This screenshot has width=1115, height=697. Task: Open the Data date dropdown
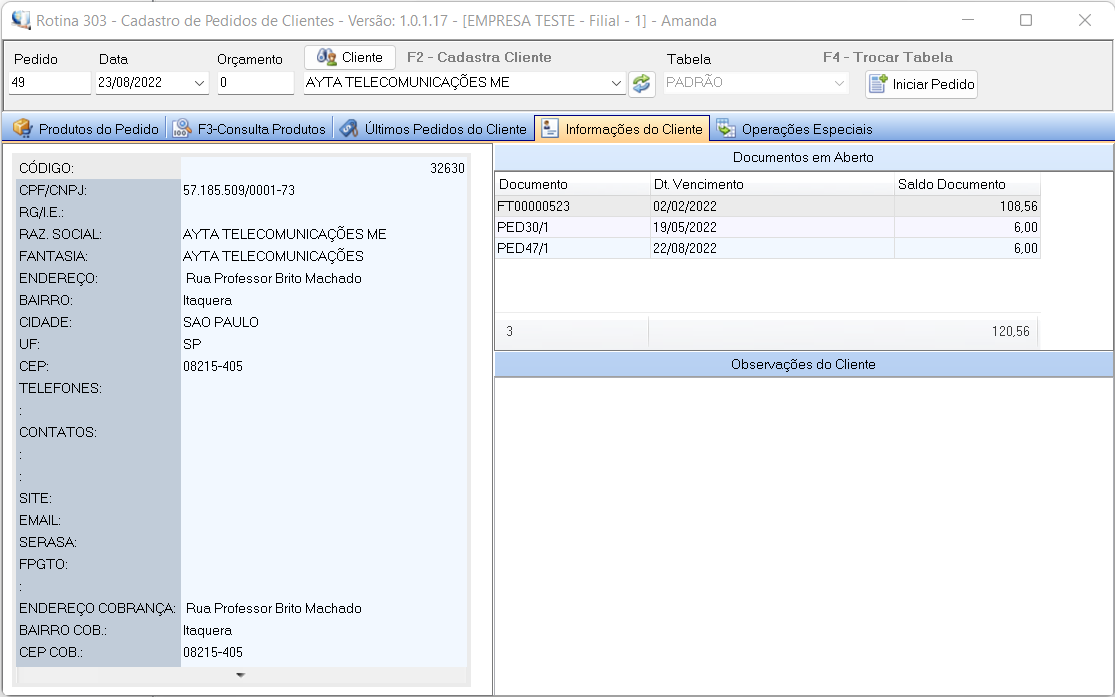click(199, 83)
